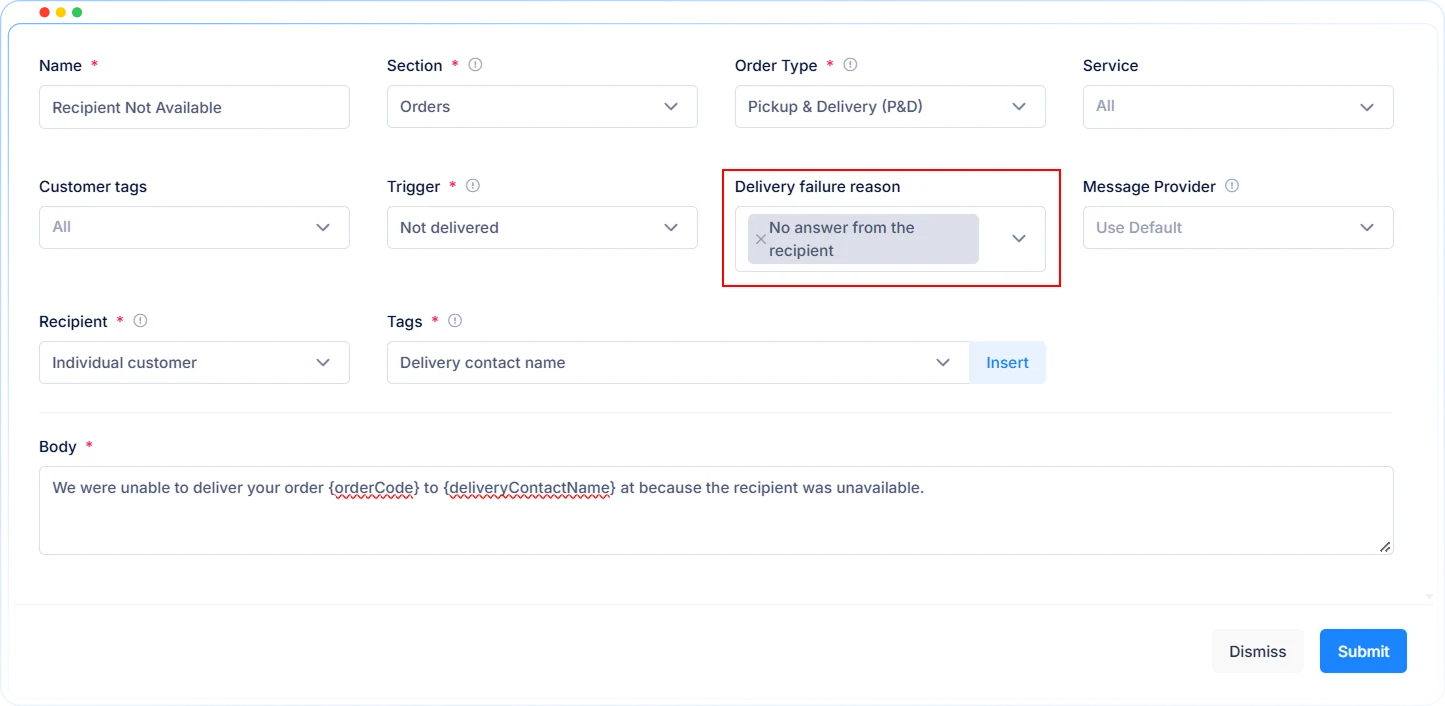The height and width of the screenshot is (706, 1445).
Task: Click the Customer tags label
Action: click(93, 187)
